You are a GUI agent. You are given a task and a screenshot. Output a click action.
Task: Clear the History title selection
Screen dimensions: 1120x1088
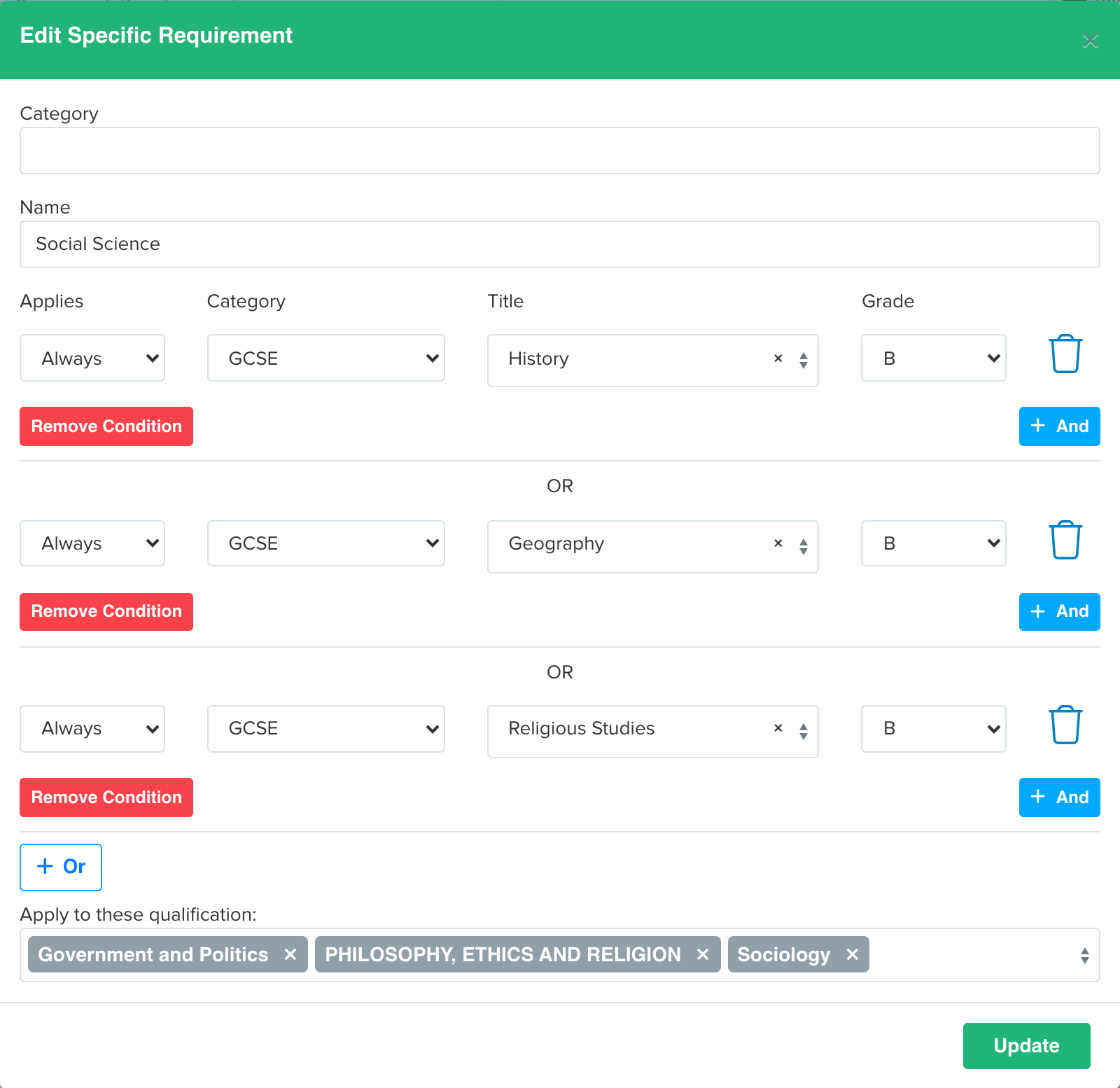778,358
